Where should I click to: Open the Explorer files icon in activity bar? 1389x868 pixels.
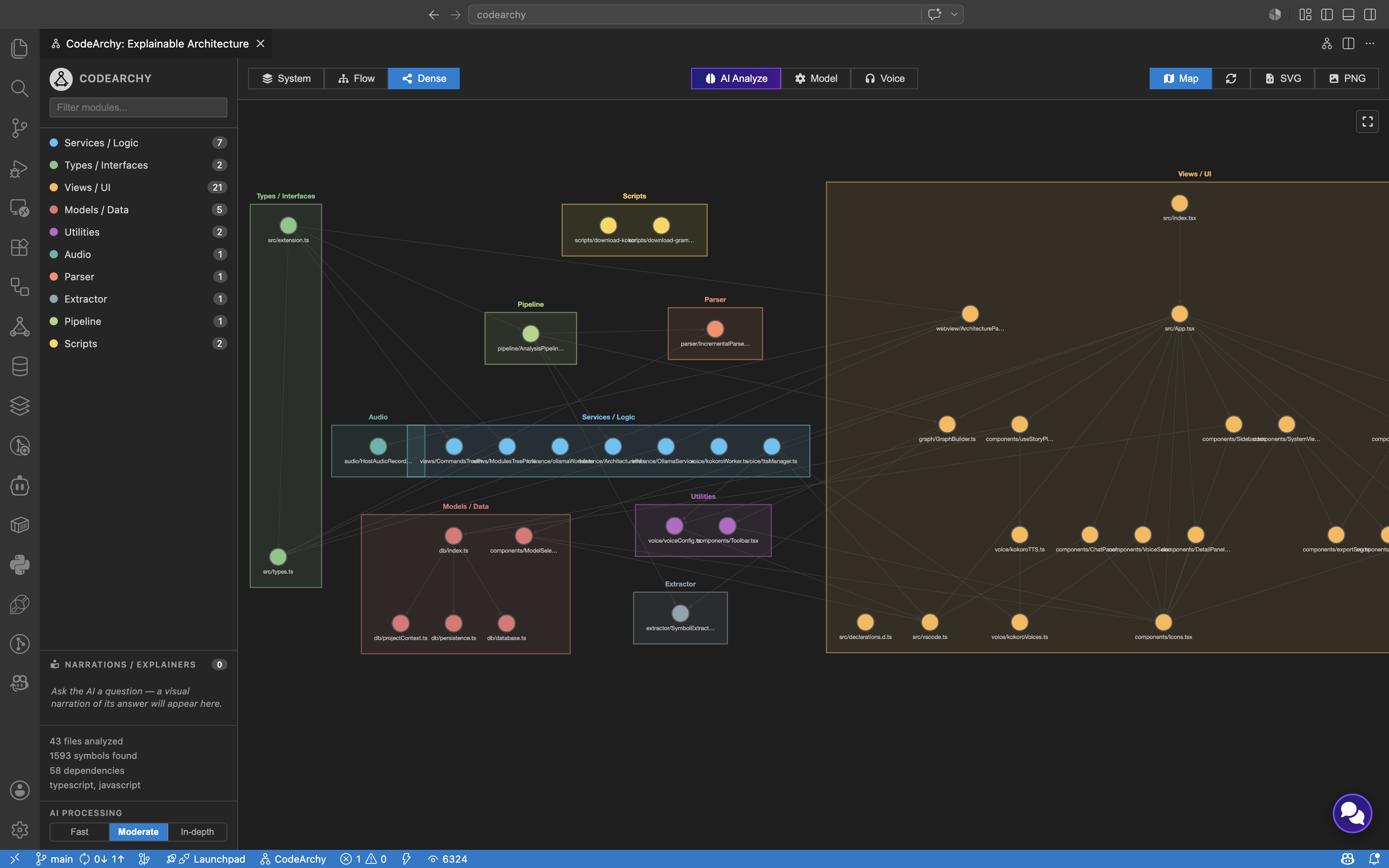[19, 48]
